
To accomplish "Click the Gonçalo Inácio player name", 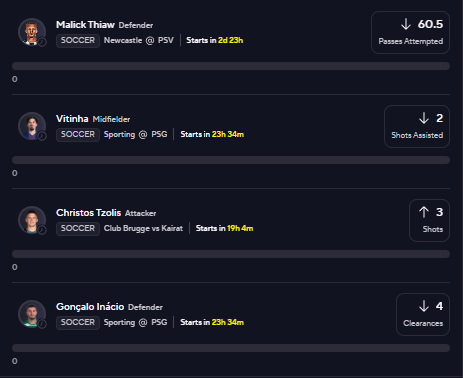I will (90, 307).
